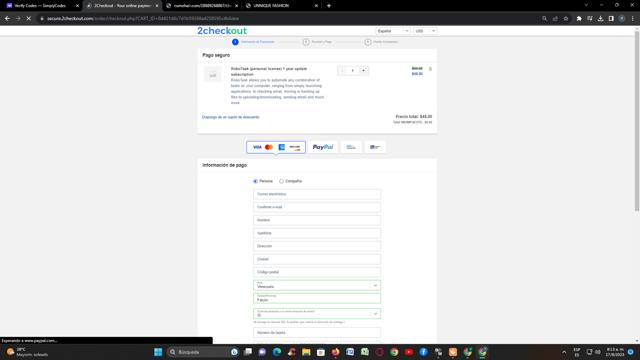Stop page loading with the X button
640x360 pixels.
click(29, 18)
